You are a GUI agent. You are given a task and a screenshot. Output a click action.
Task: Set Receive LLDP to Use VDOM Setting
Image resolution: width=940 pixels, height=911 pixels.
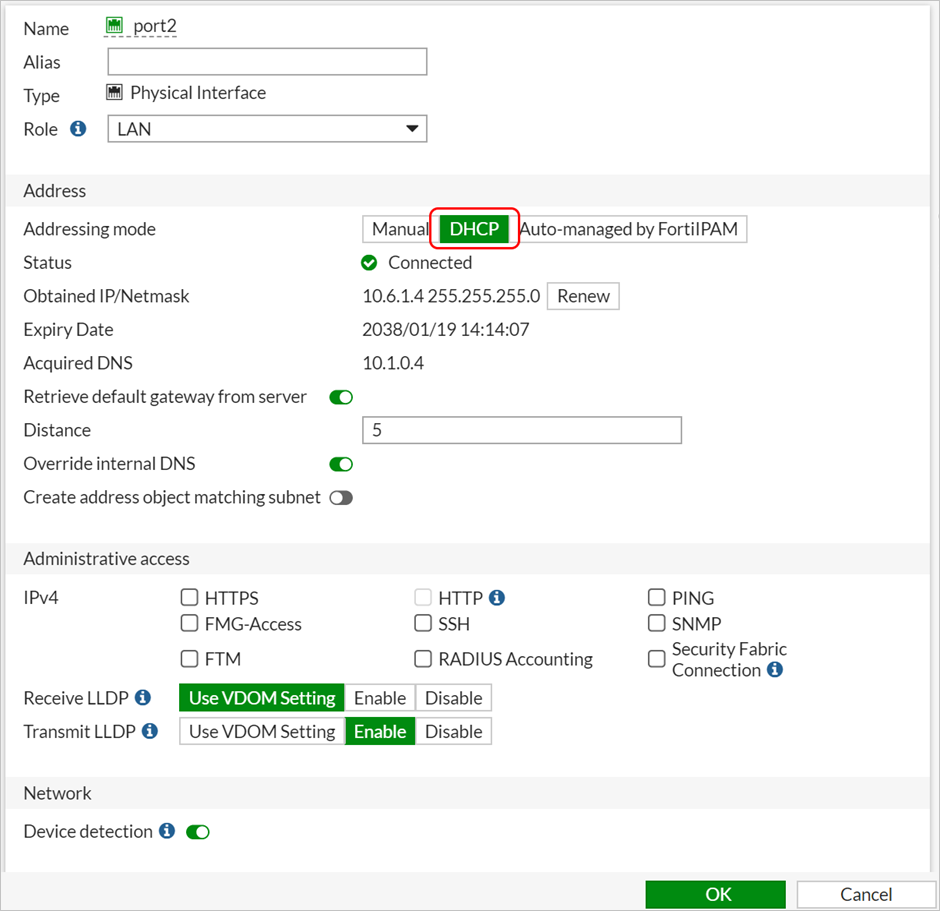262,698
